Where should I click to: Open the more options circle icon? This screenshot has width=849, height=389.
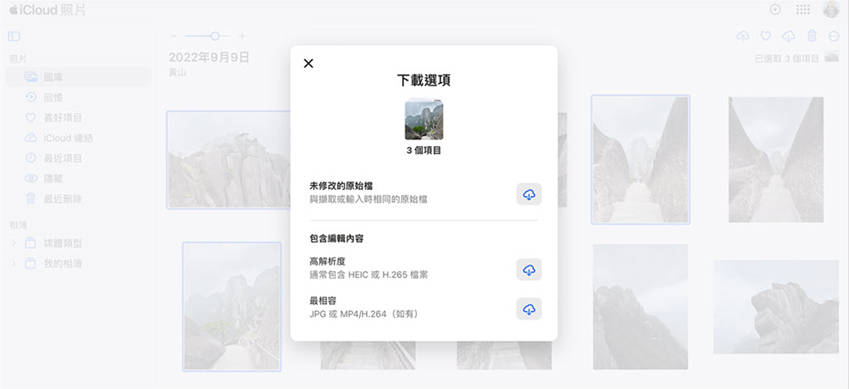pyautogui.click(x=834, y=36)
